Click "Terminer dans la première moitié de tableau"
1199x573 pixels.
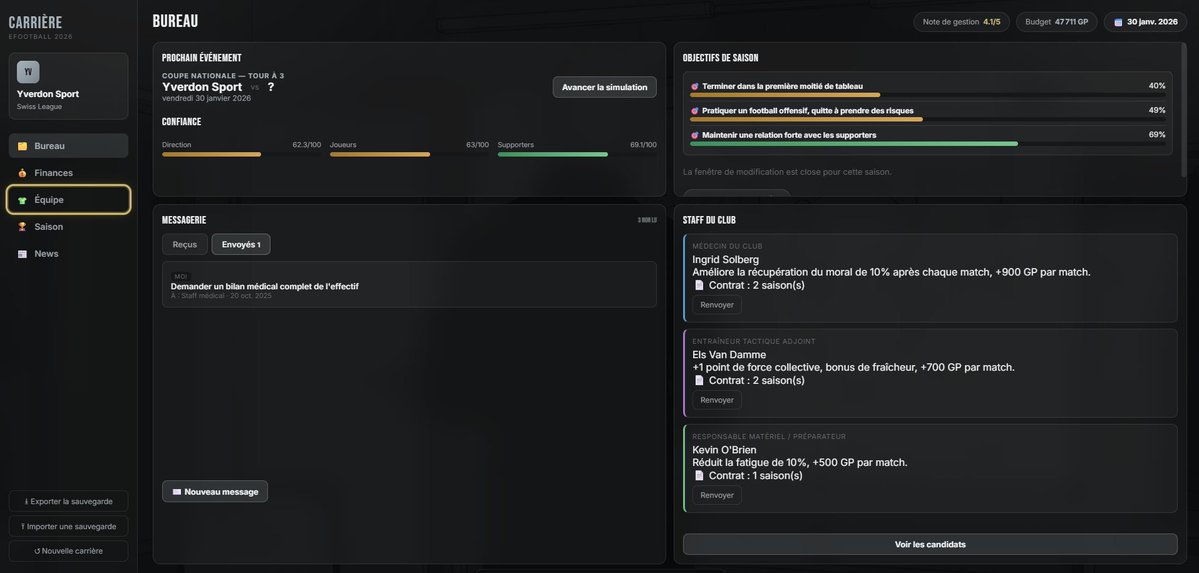coord(782,86)
